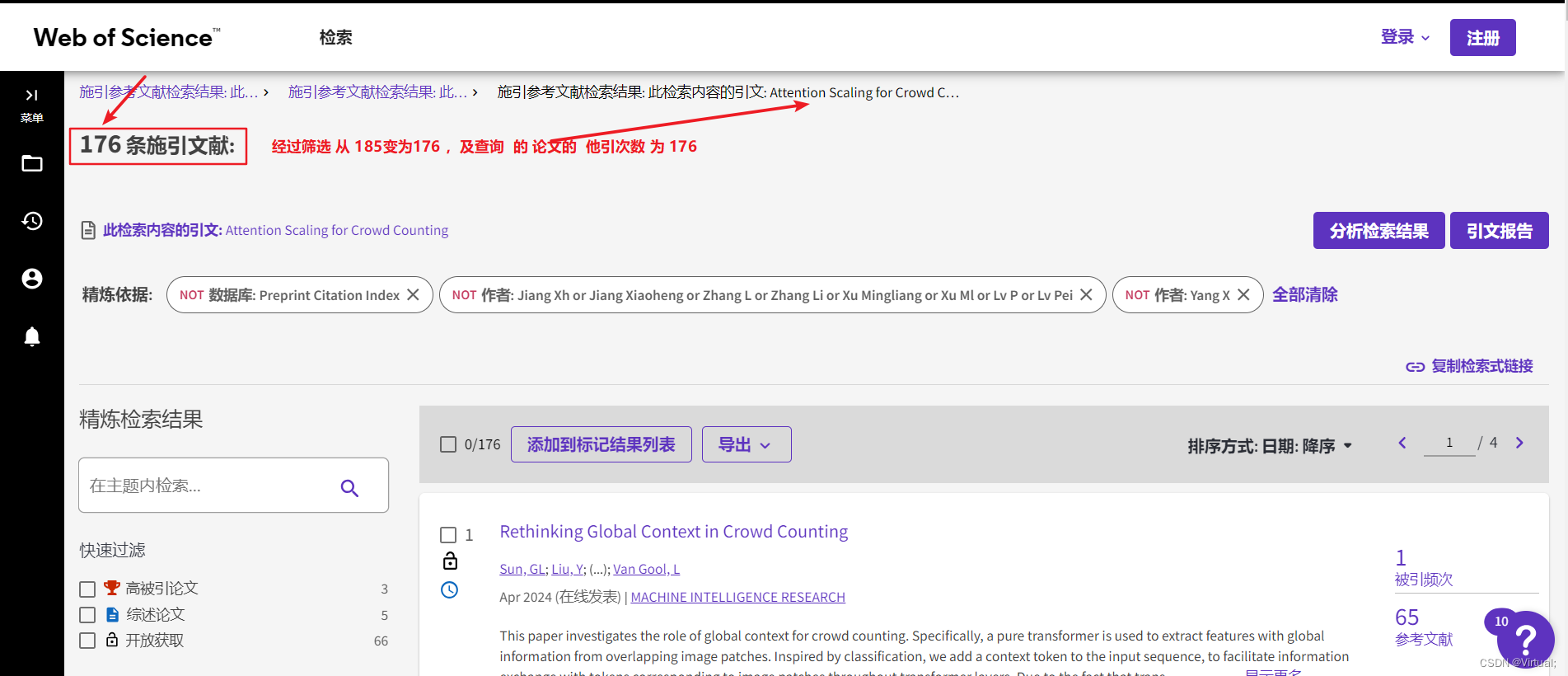Remove the Jiang Xh author filter

point(1087,294)
